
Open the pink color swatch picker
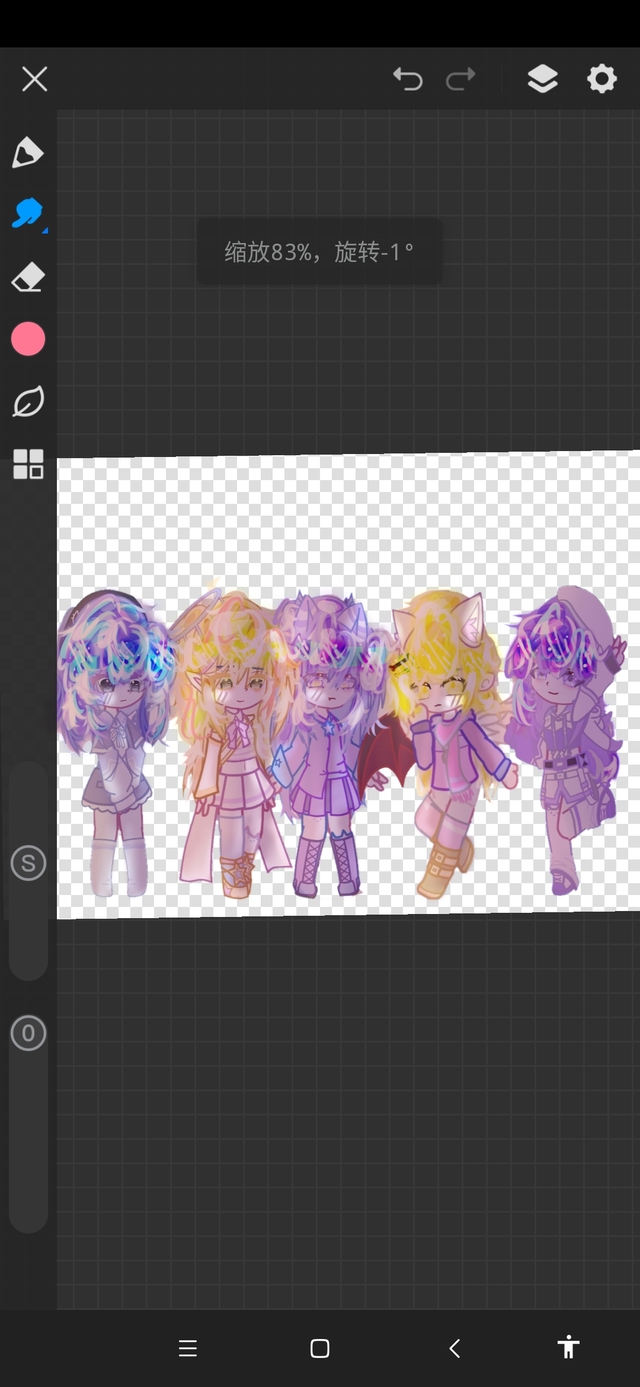click(x=28, y=339)
